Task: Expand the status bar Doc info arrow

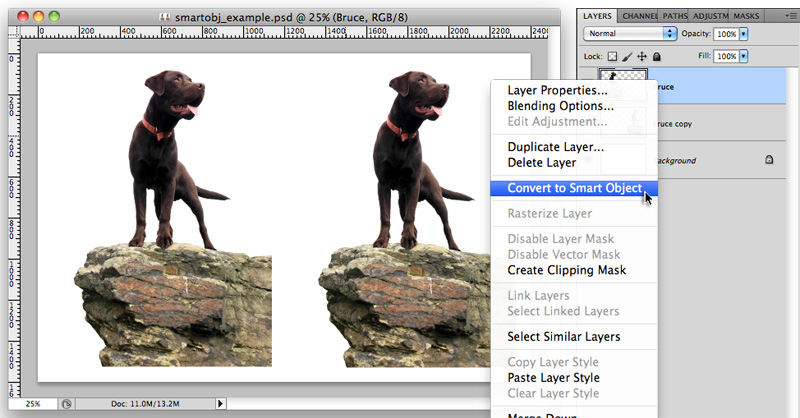Action: point(221,403)
